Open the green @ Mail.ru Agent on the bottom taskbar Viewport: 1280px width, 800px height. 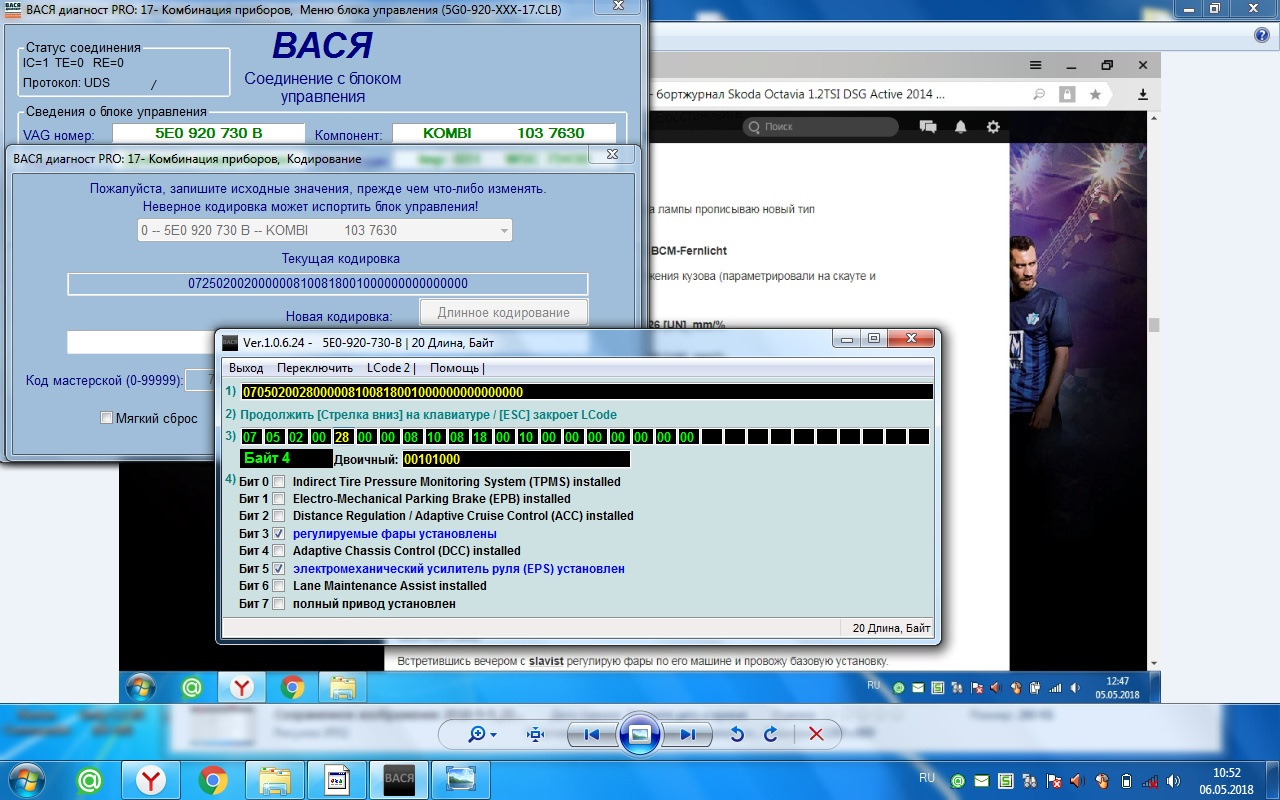pyautogui.click(x=89, y=779)
